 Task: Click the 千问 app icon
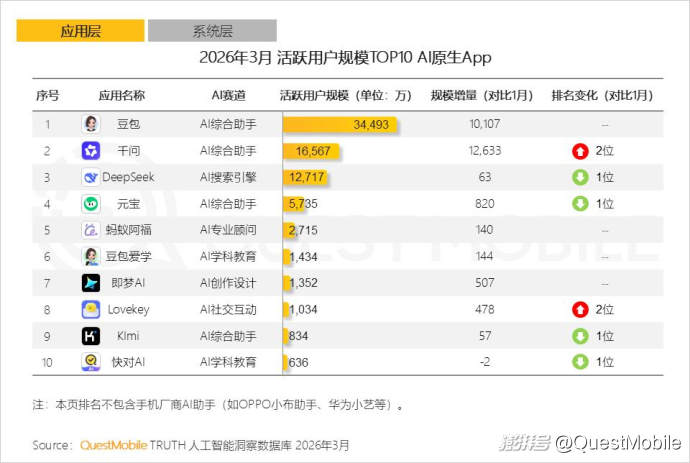coord(91,151)
